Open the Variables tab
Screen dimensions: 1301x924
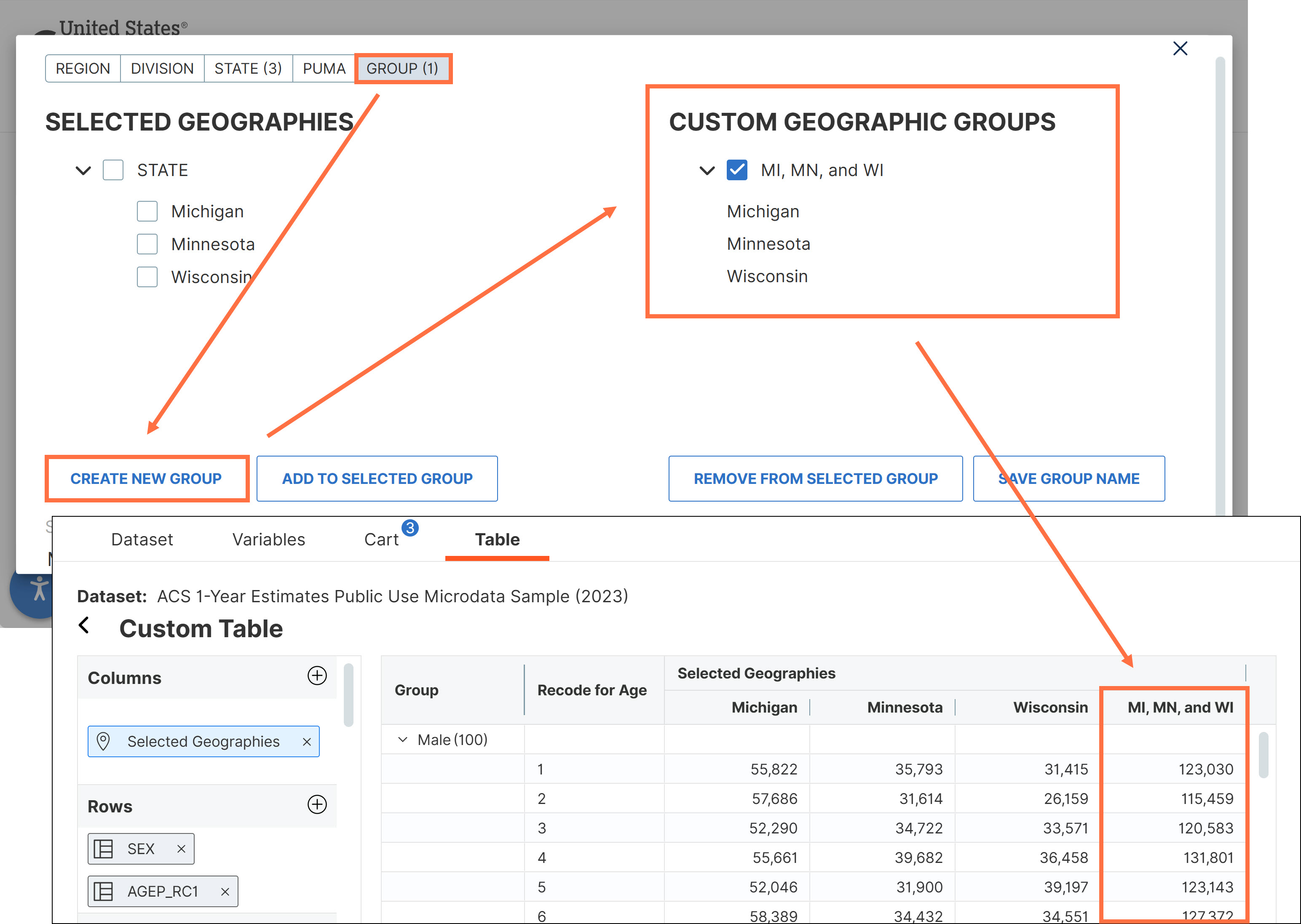(x=269, y=539)
